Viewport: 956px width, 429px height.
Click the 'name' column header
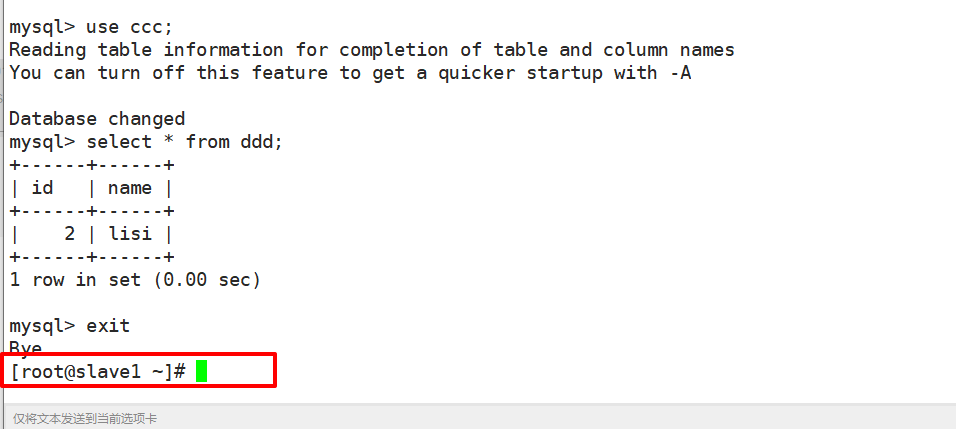tap(130, 188)
